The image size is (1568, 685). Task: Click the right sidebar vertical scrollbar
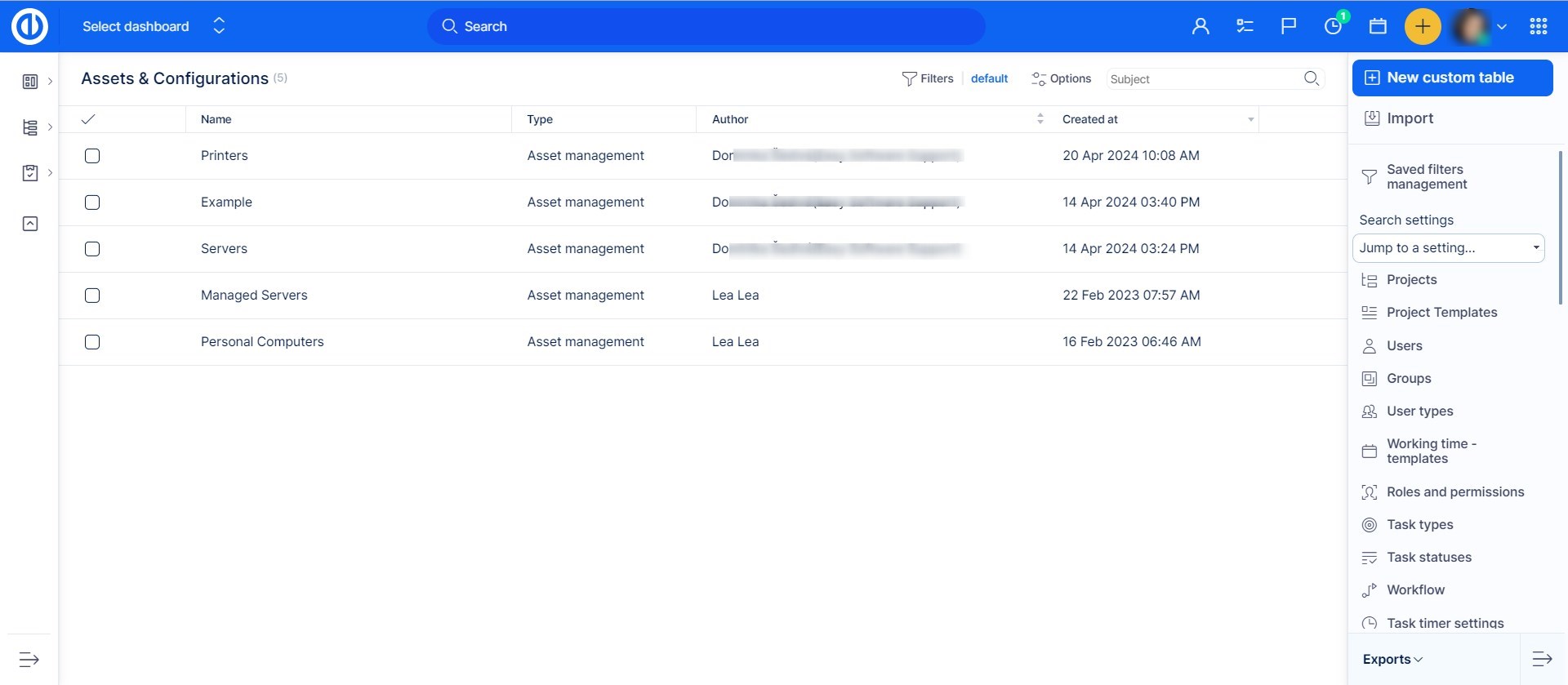1561,229
